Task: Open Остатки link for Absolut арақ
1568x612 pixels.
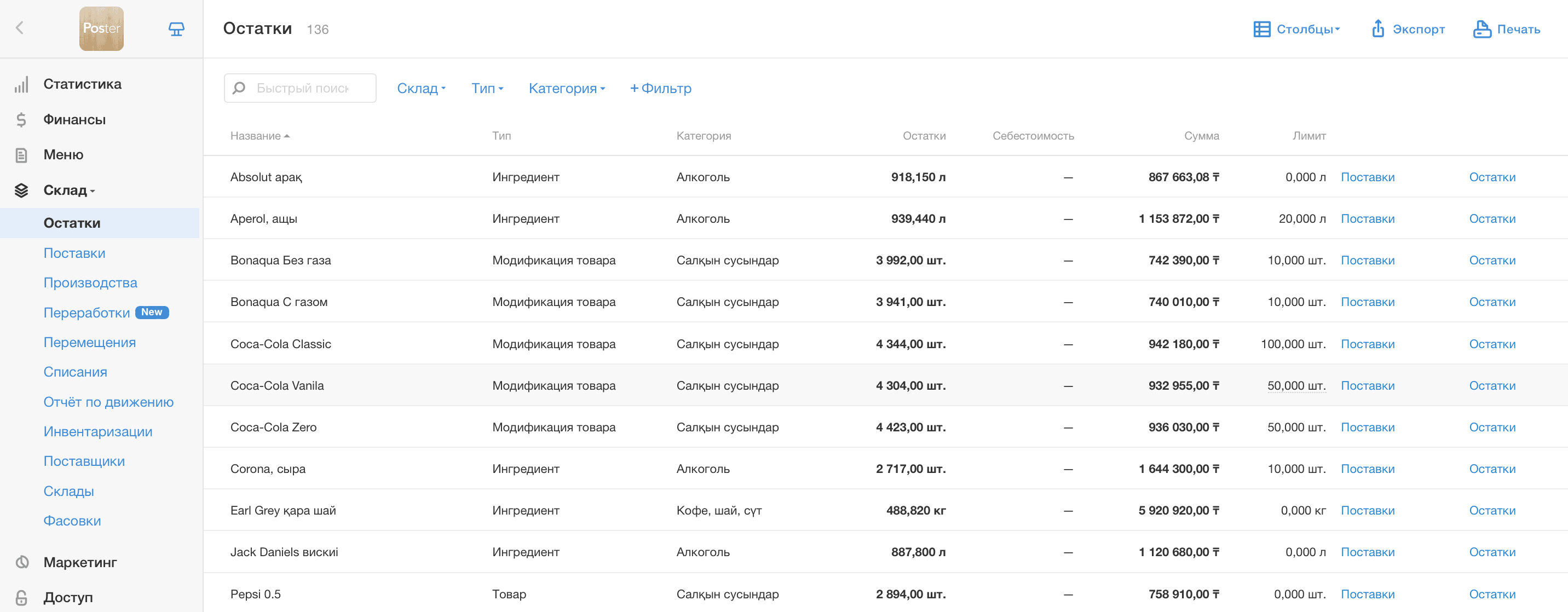Action: point(1492,177)
